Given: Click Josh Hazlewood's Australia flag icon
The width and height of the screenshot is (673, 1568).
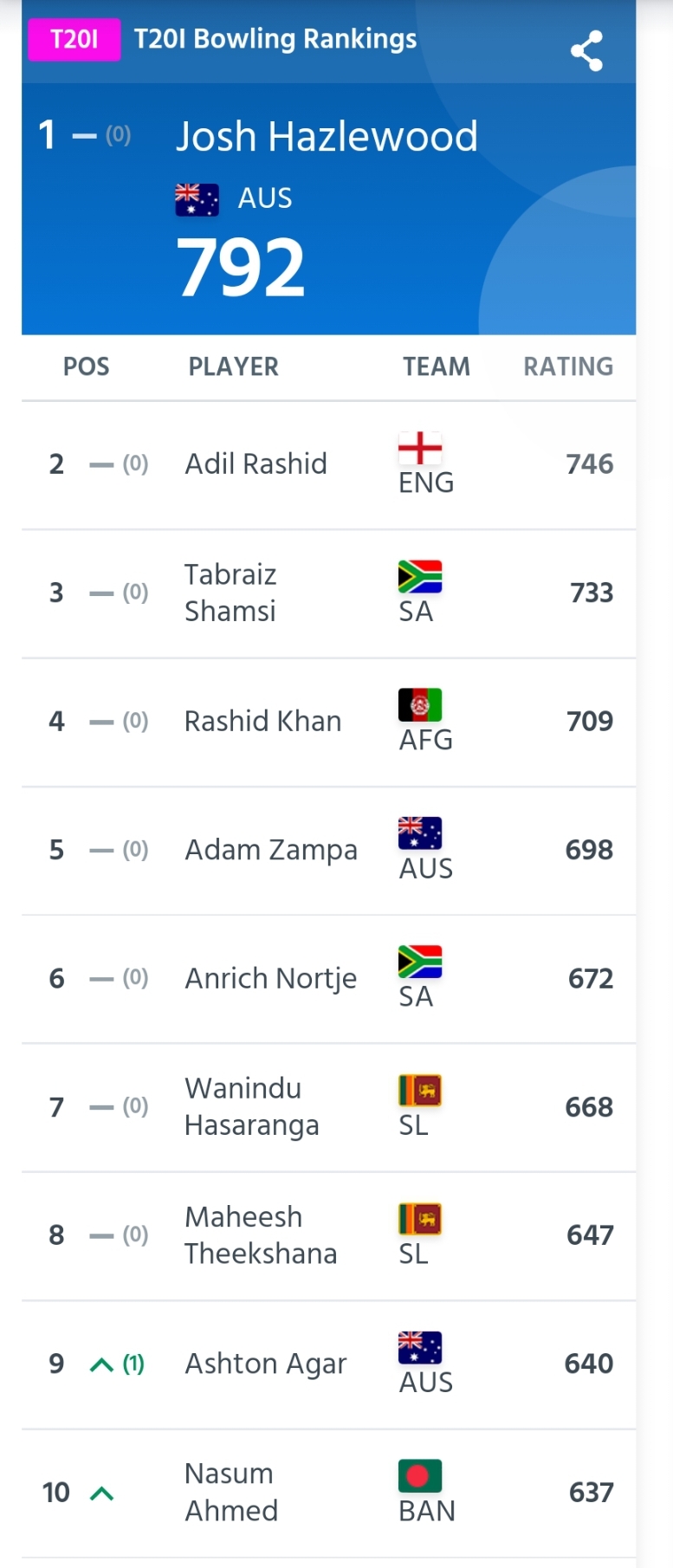Looking at the screenshot, I should tap(197, 199).
